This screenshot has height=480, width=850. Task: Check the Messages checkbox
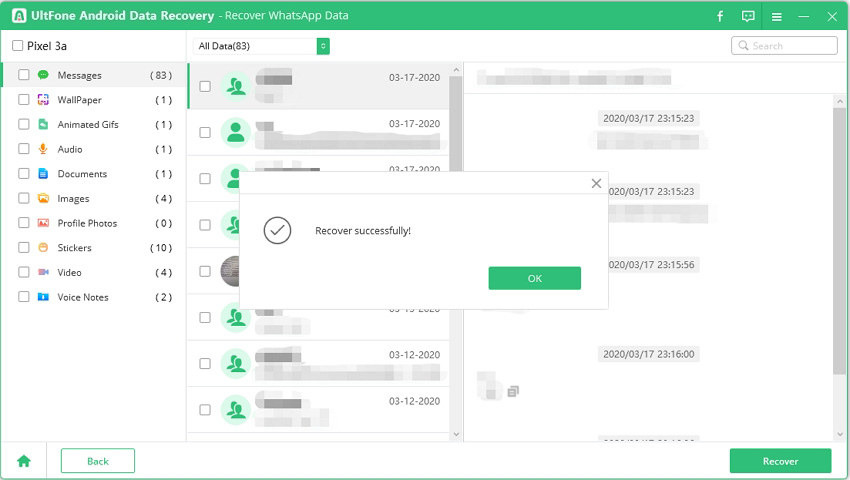pos(24,75)
